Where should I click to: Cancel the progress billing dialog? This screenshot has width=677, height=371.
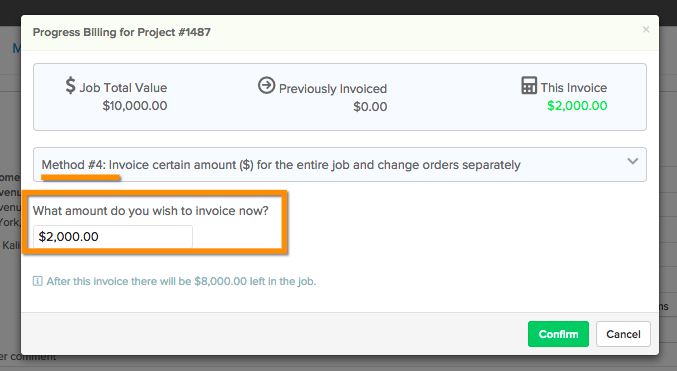click(x=623, y=334)
